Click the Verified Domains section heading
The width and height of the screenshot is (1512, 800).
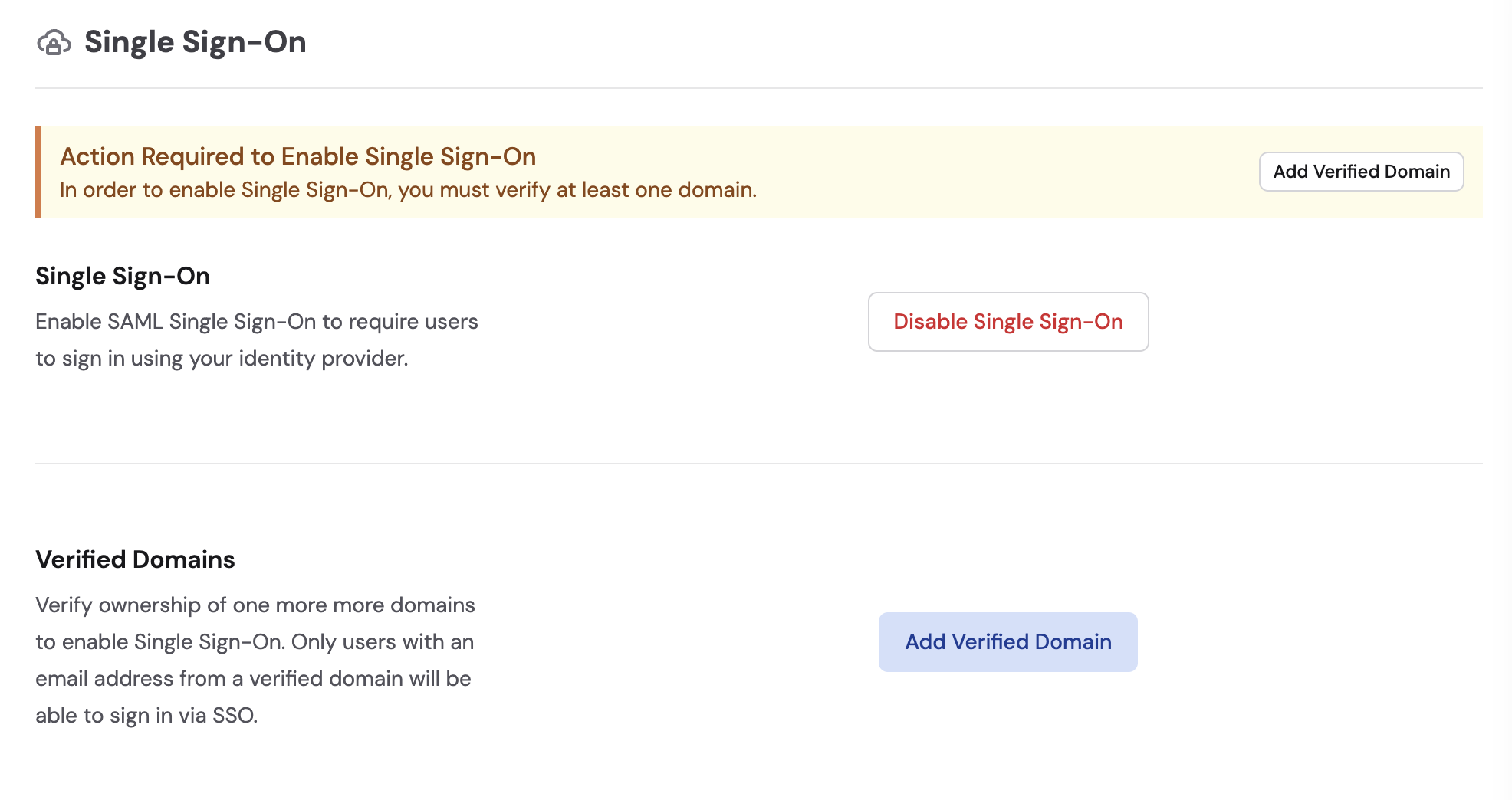tap(135, 559)
